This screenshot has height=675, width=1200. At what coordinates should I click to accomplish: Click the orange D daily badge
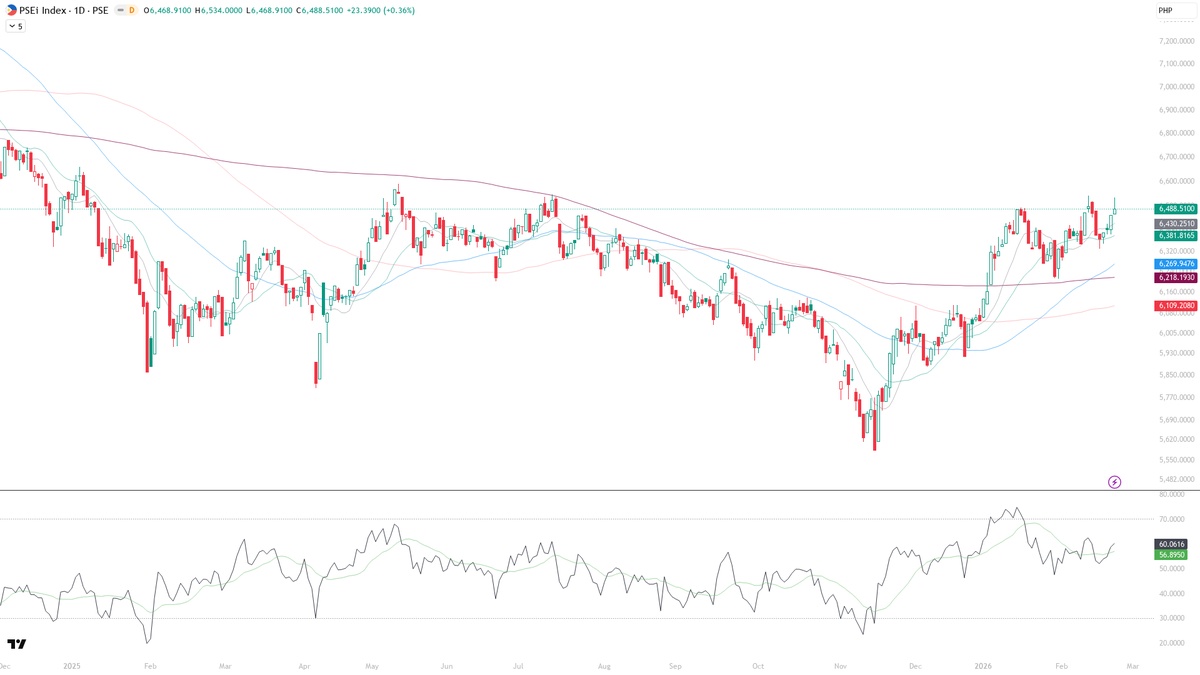131,11
